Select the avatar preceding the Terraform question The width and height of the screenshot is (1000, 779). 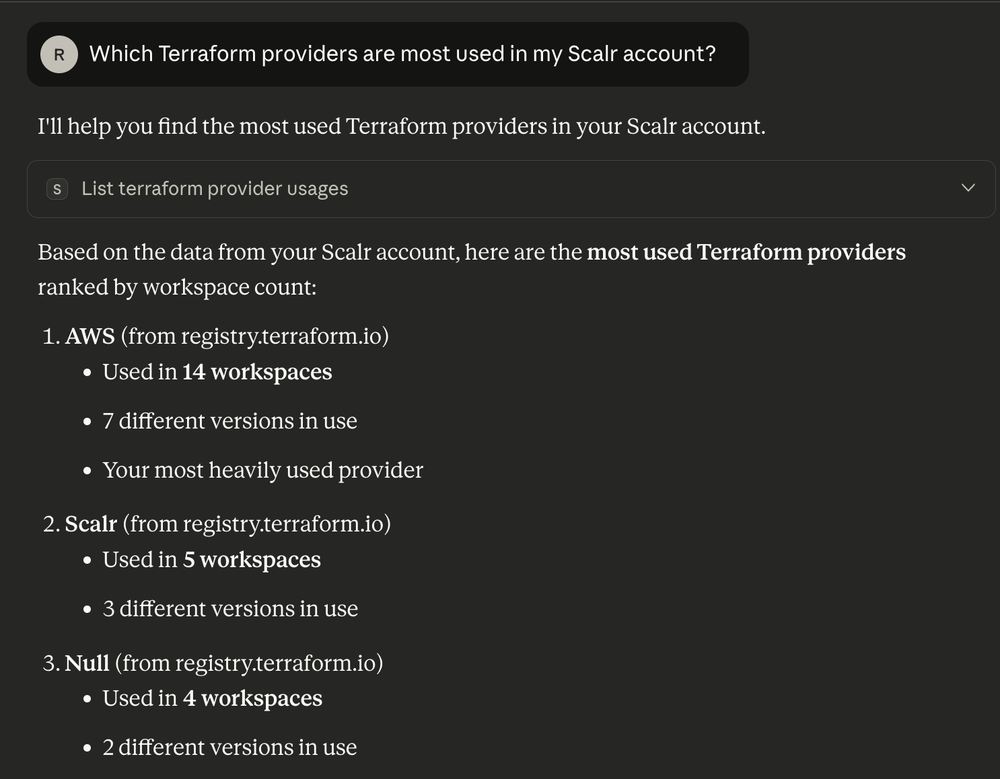pos(59,54)
